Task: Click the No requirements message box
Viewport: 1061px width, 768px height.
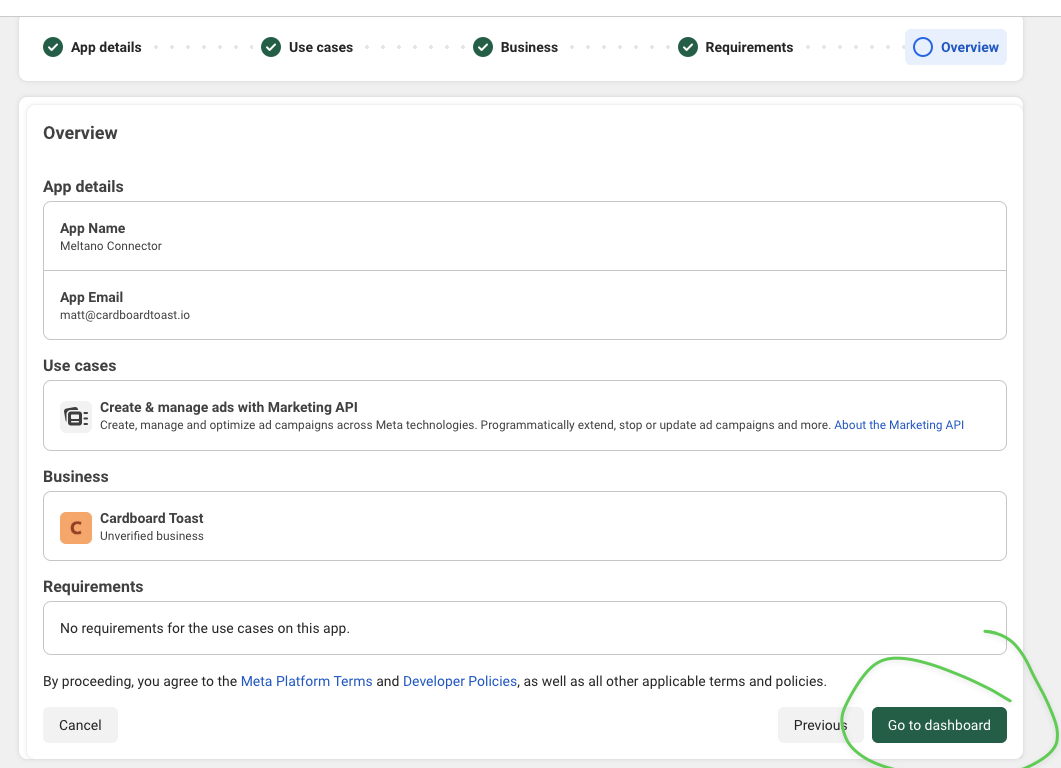Action: click(524, 628)
